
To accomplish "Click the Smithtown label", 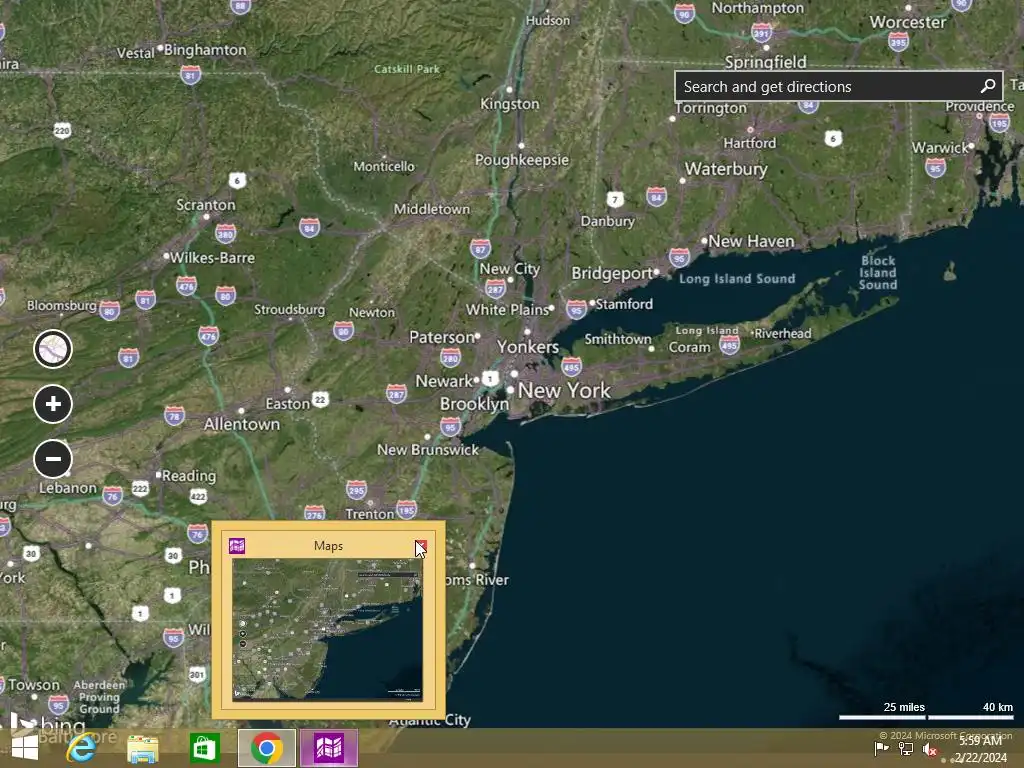I will coord(618,339).
